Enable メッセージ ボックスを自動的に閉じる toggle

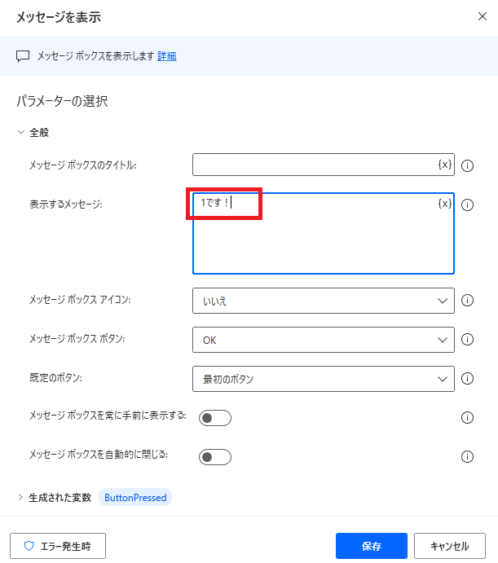[215, 457]
